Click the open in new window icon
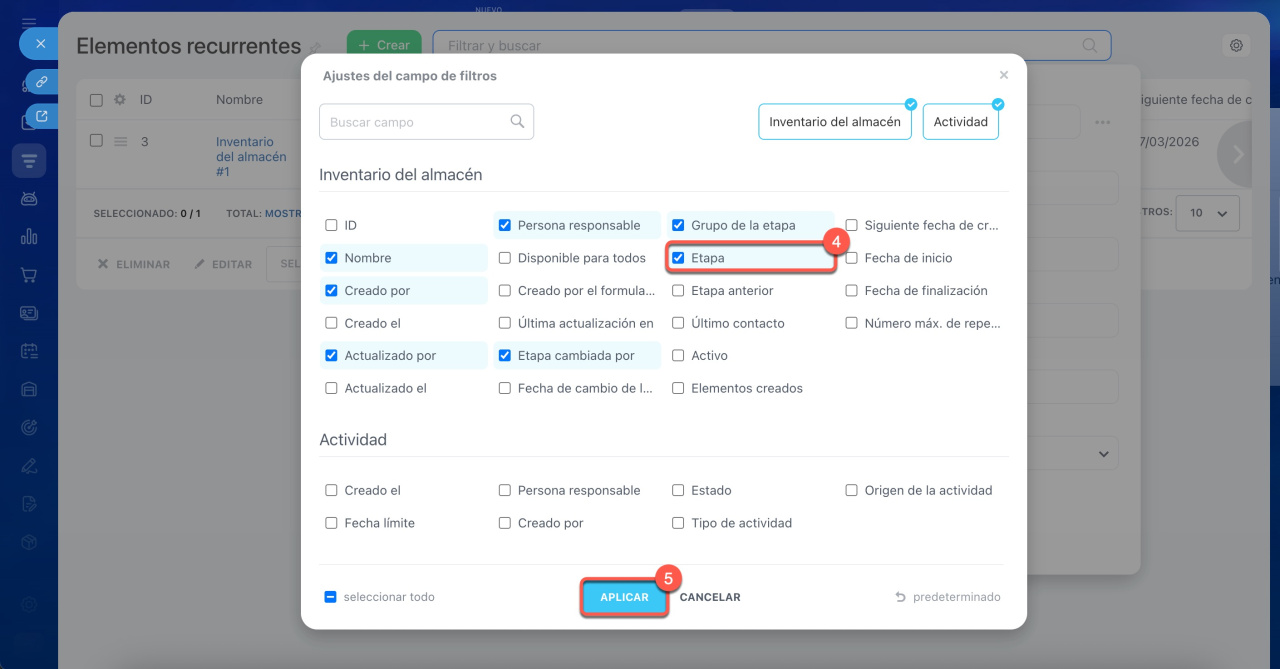Screen dimensions: 1280x669 point(41,117)
